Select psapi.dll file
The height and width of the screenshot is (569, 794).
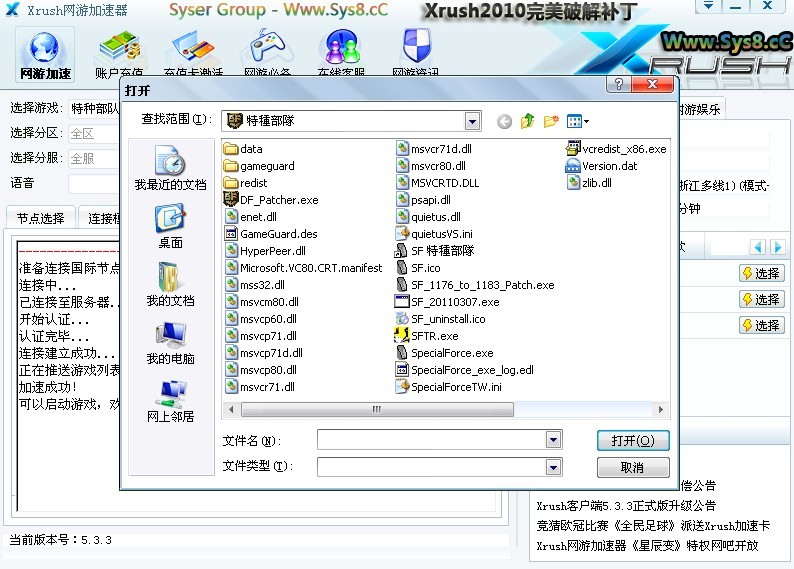coord(423,200)
